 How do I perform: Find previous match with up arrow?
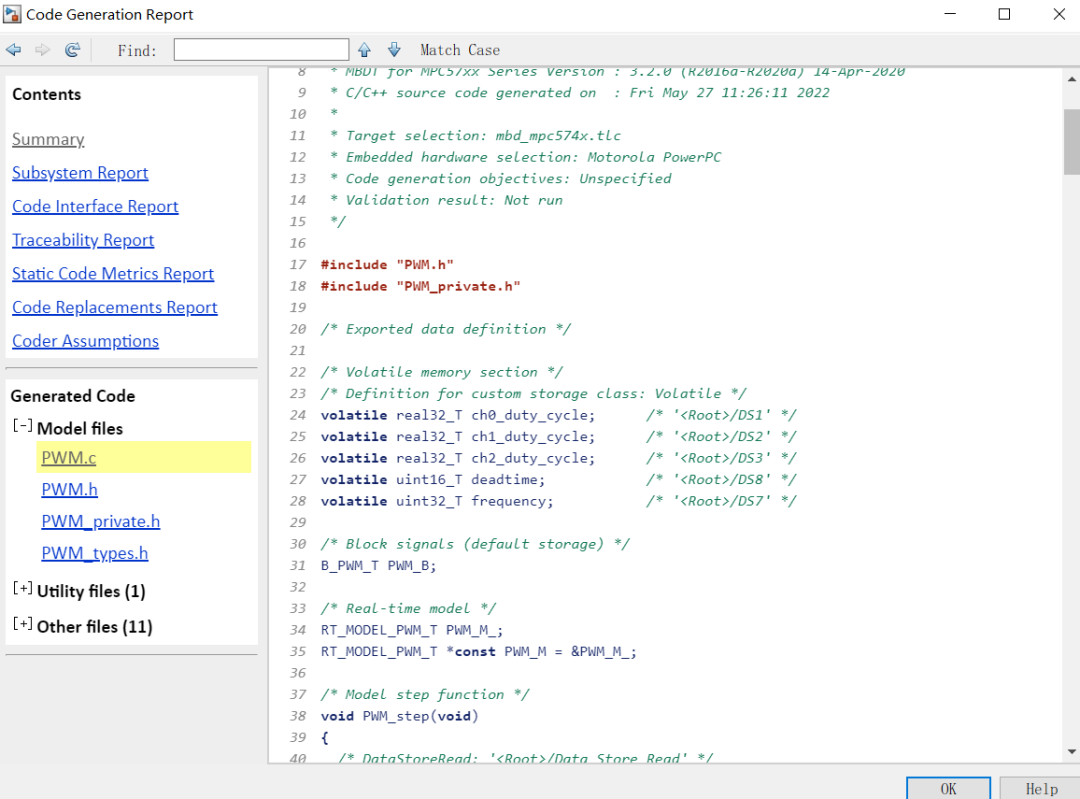[x=364, y=50]
